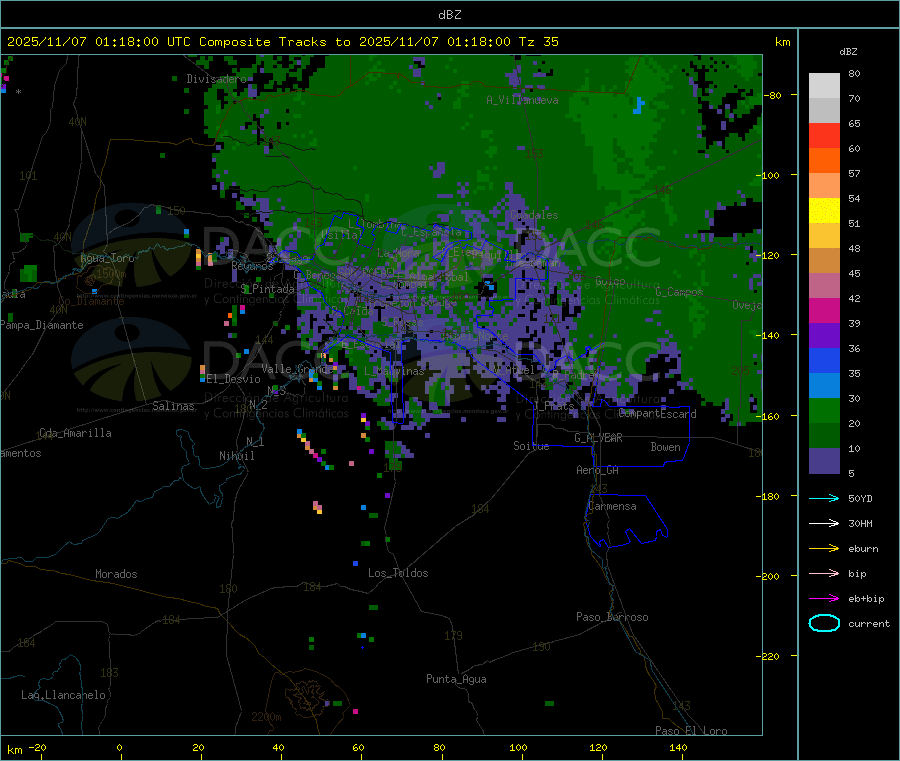Viewport: 900px width, 761px height.
Task: Select the 20 dBZ green color swatch
Action: click(824, 436)
